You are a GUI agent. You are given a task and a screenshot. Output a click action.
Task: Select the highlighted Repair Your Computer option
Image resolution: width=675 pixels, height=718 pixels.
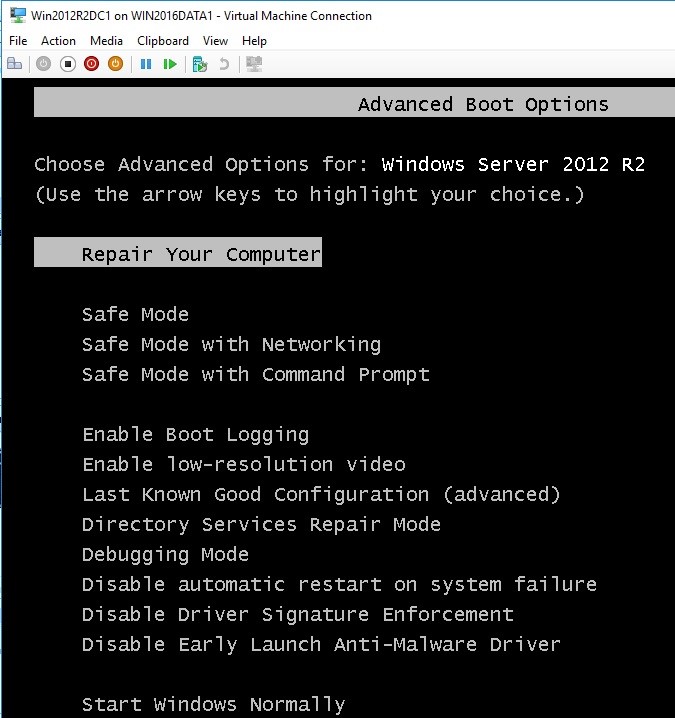178,252
